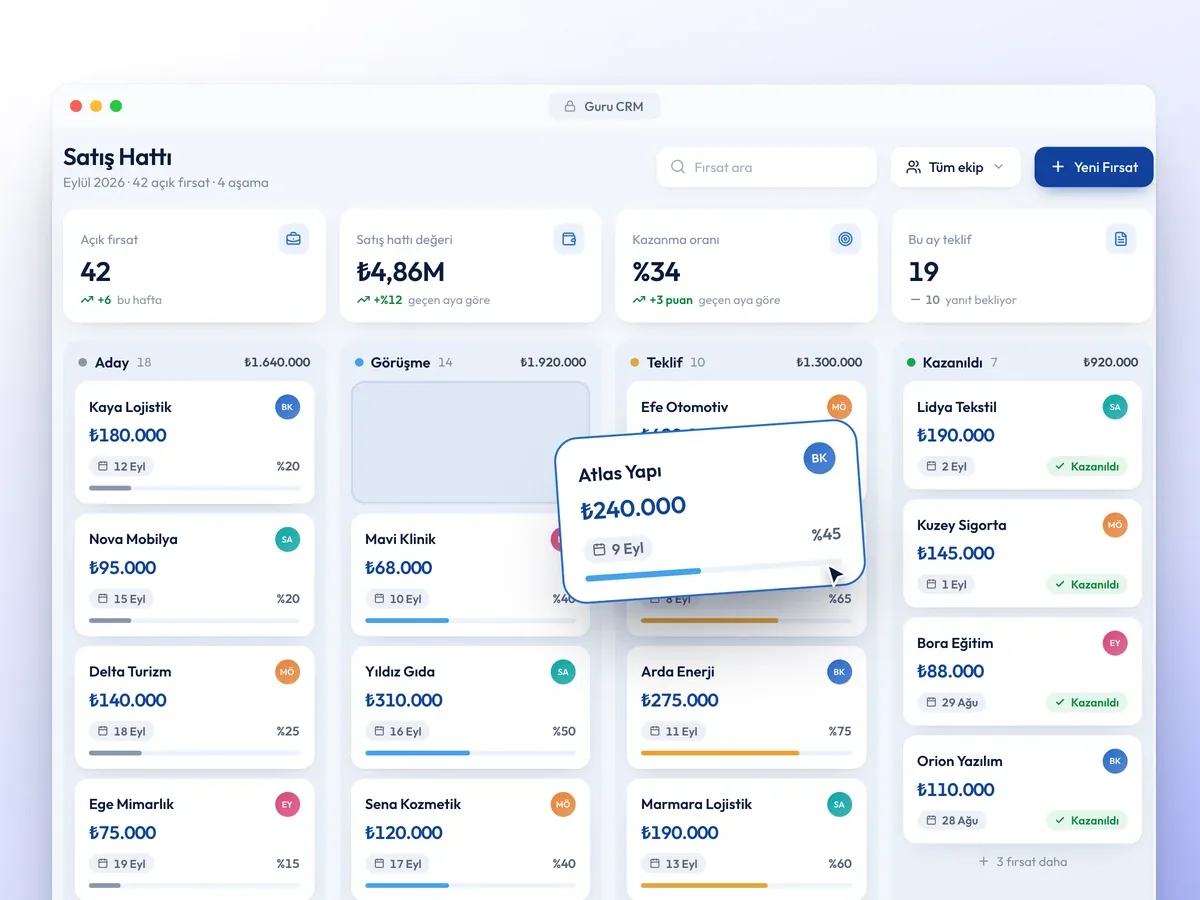1200x900 pixels.
Task: Click the BK avatar on Kaya Lojistik card
Action: point(287,407)
